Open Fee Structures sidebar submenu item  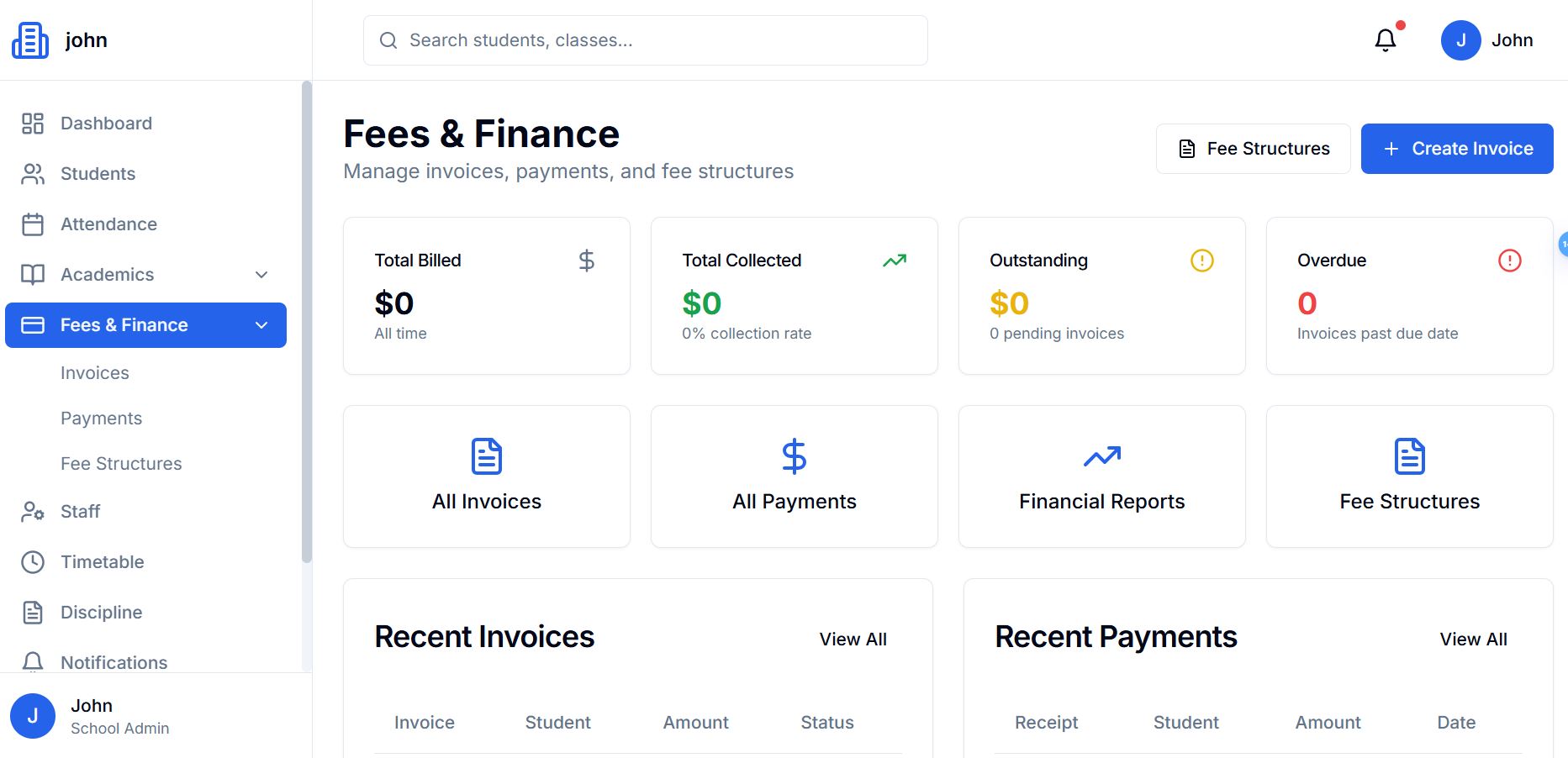(121, 464)
